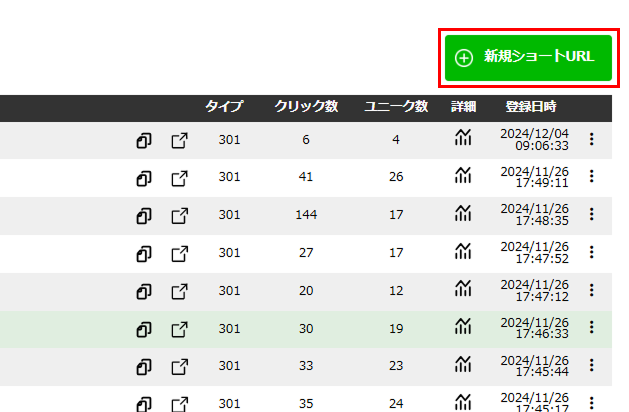Sort by クリック数 column header
Viewport: 629px width, 412px height.
point(306,107)
